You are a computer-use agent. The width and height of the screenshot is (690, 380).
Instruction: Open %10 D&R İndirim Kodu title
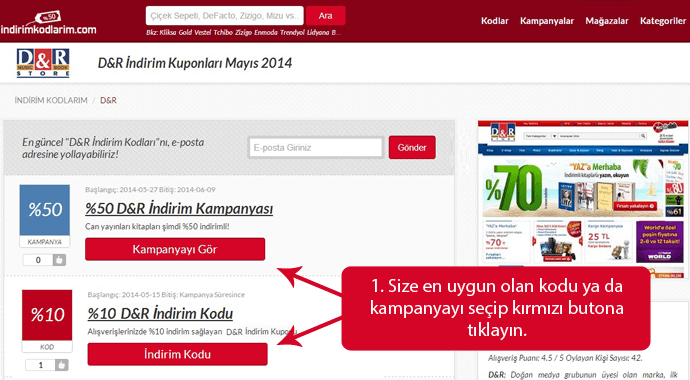160,314
